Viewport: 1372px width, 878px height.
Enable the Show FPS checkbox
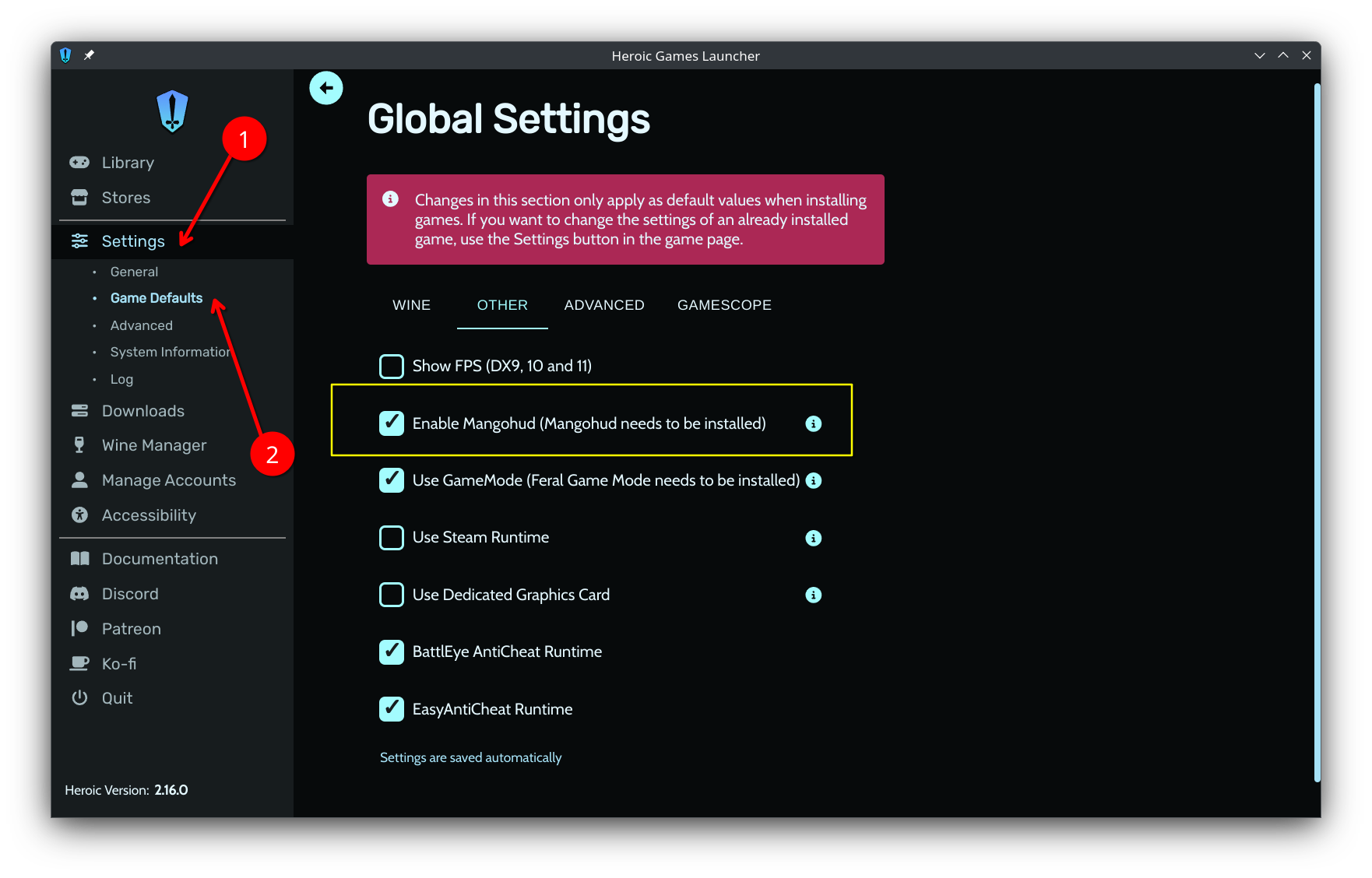[392, 366]
